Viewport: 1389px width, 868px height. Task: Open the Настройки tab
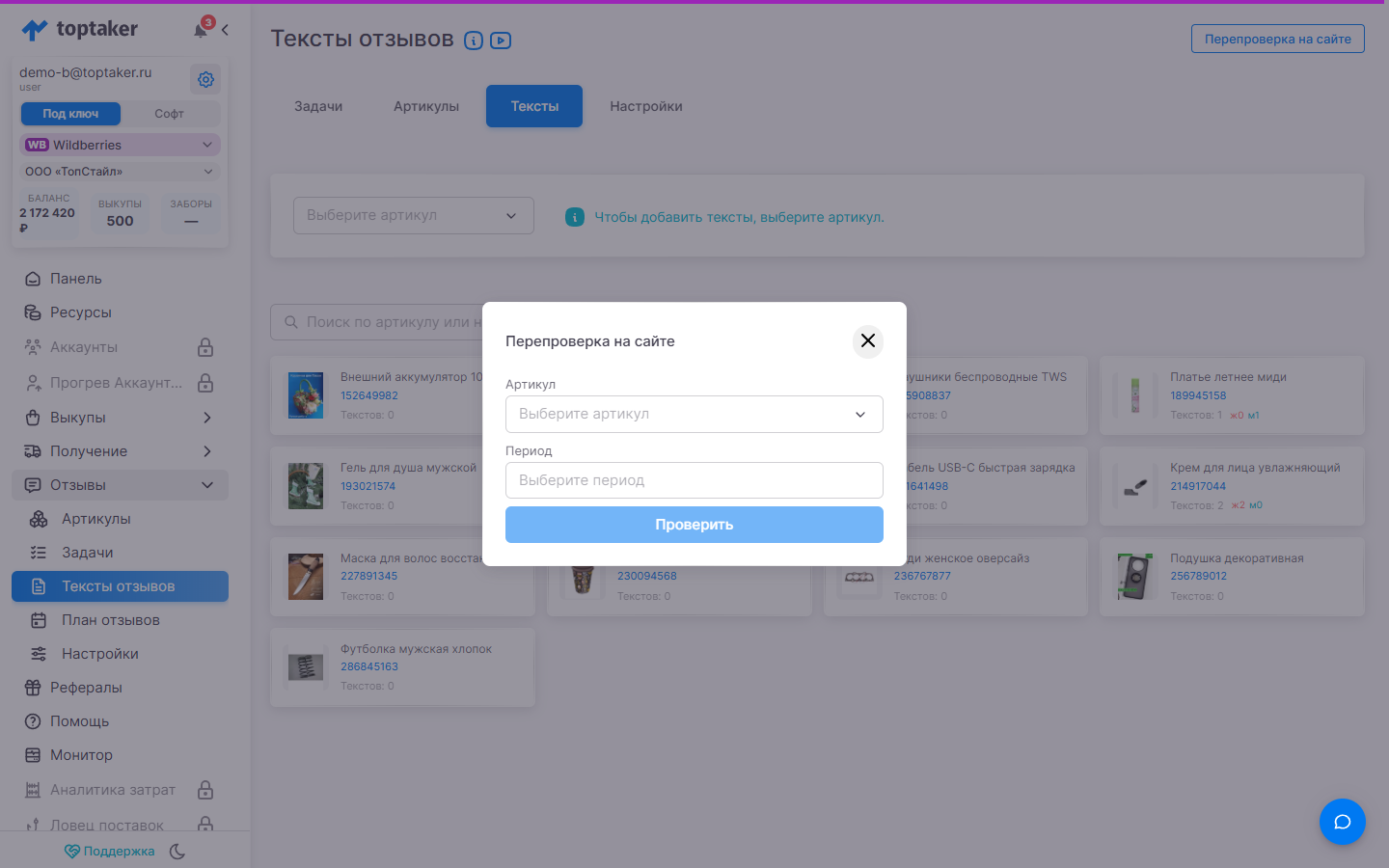point(646,106)
